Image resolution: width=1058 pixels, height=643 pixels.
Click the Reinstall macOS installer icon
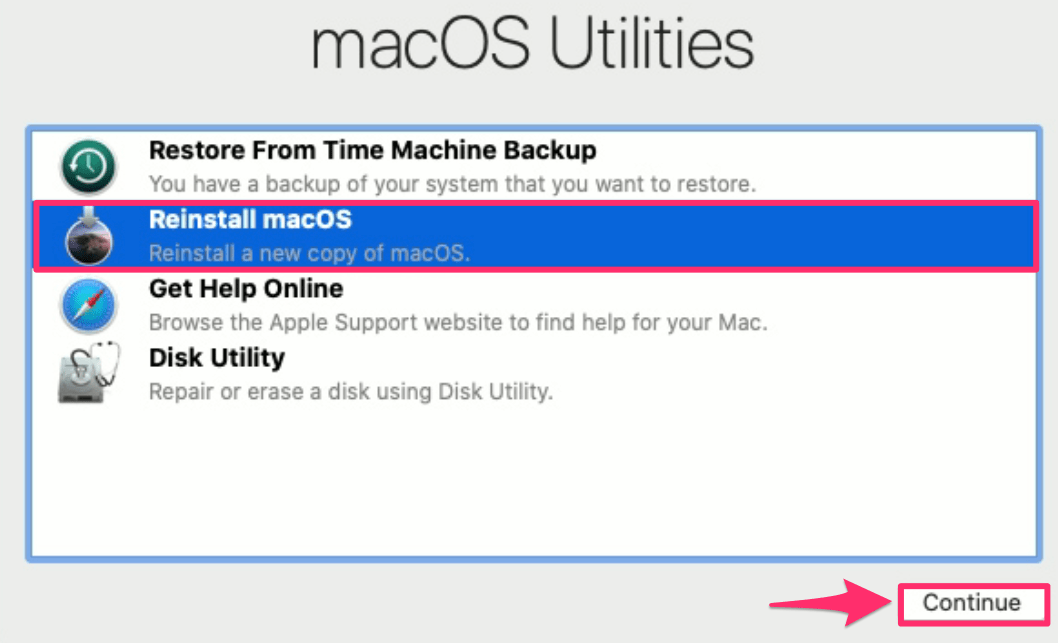coord(88,236)
